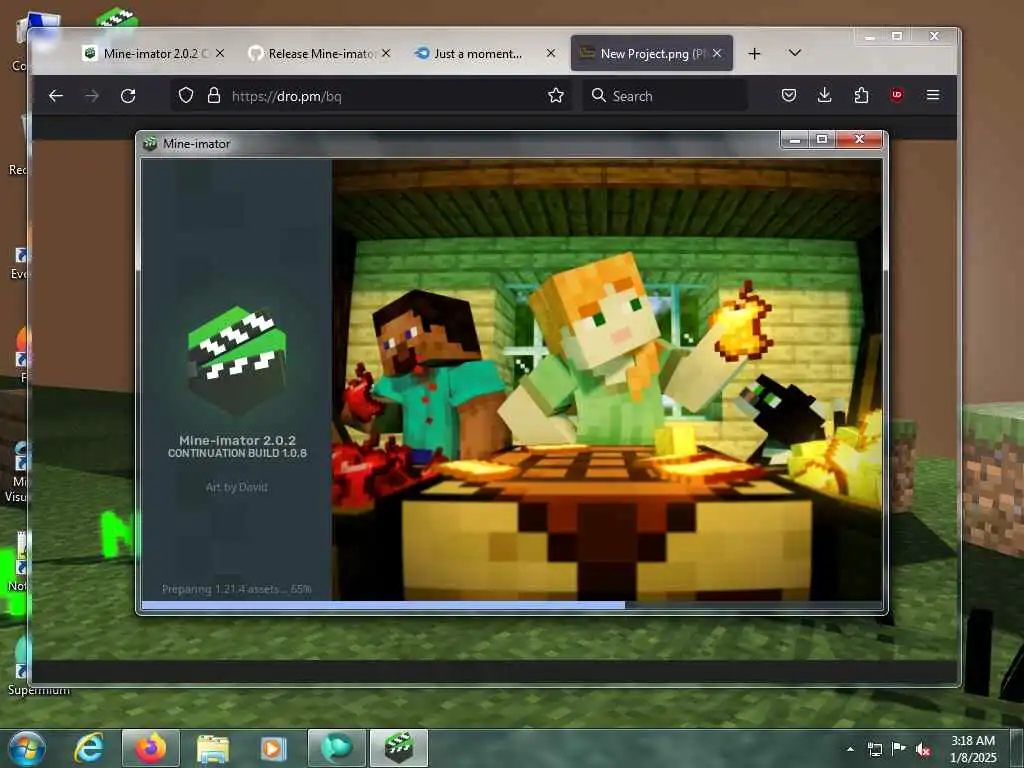Click the Firefox taskbar icon

pos(151,748)
